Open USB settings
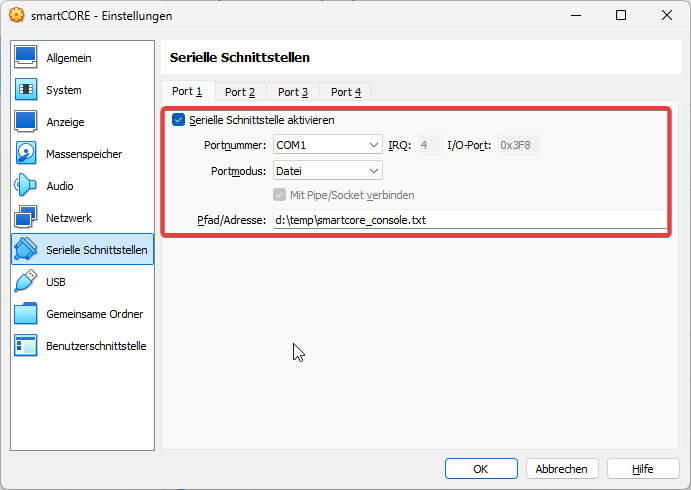This screenshot has height=490, width=691. pyautogui.click(x=82, y=282)
